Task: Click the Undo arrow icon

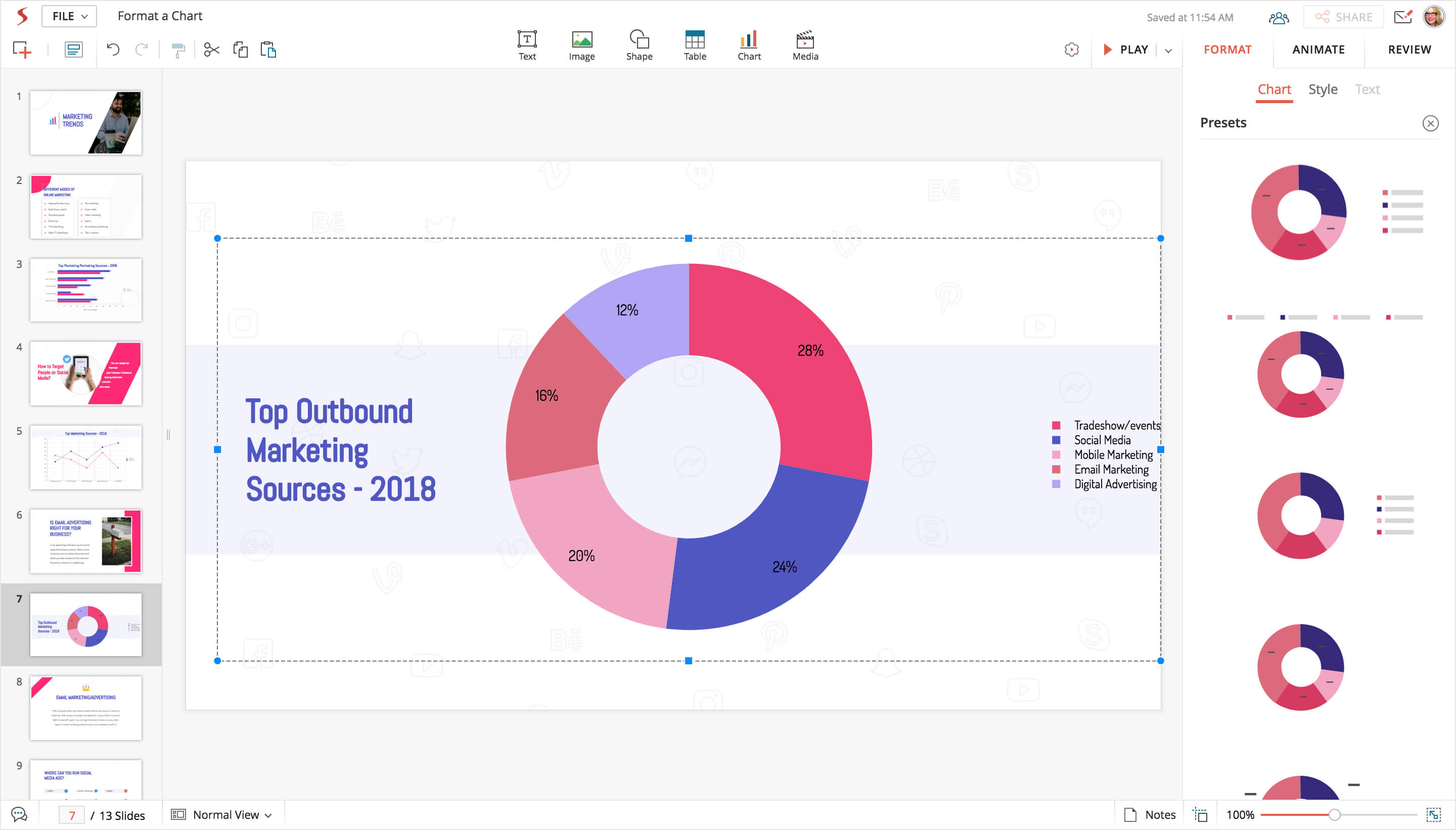Action: [113, 50]
